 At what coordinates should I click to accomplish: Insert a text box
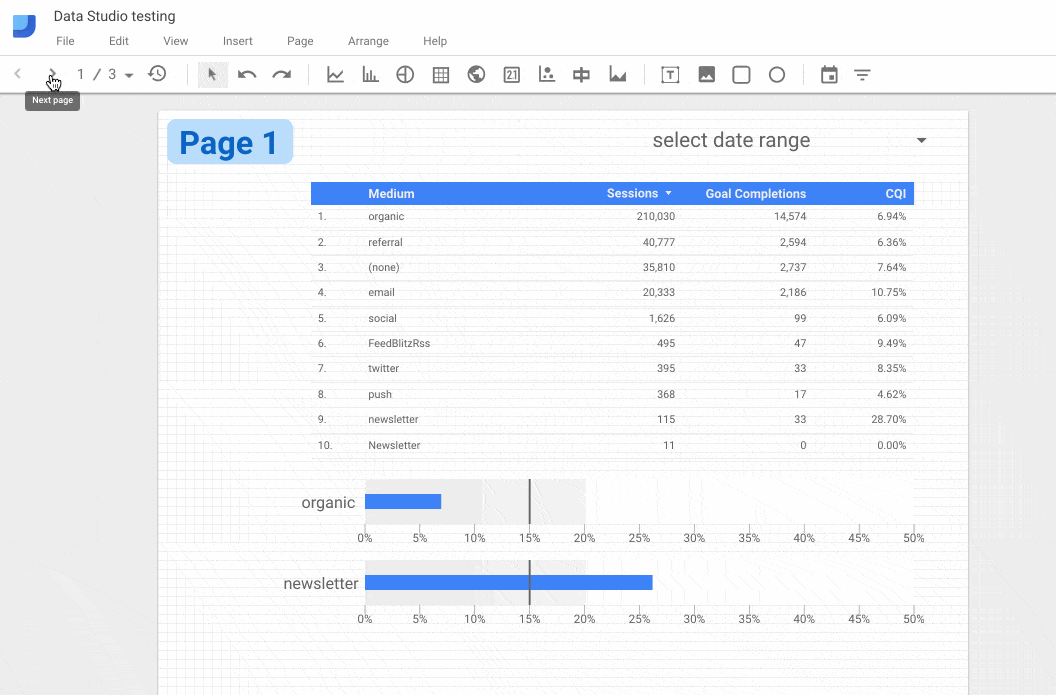[670, 73]
